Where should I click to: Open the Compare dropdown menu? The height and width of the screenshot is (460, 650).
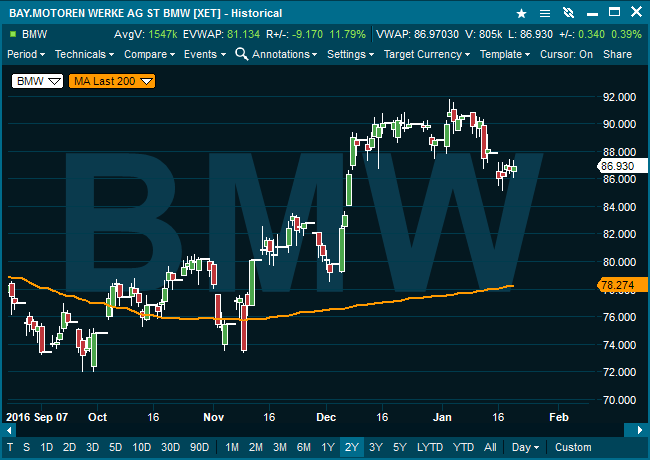[x=150, y=54]
